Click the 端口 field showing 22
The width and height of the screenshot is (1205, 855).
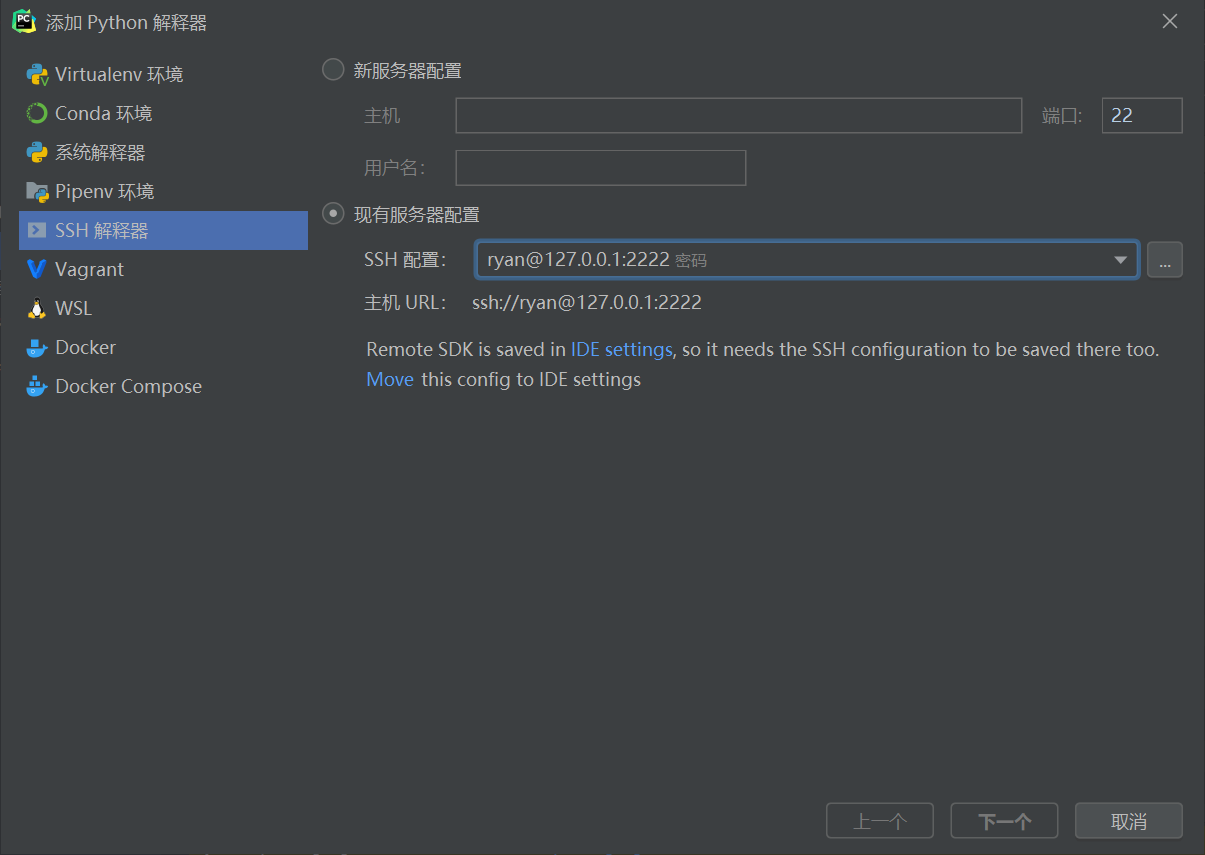click(x=1141, y=115)
